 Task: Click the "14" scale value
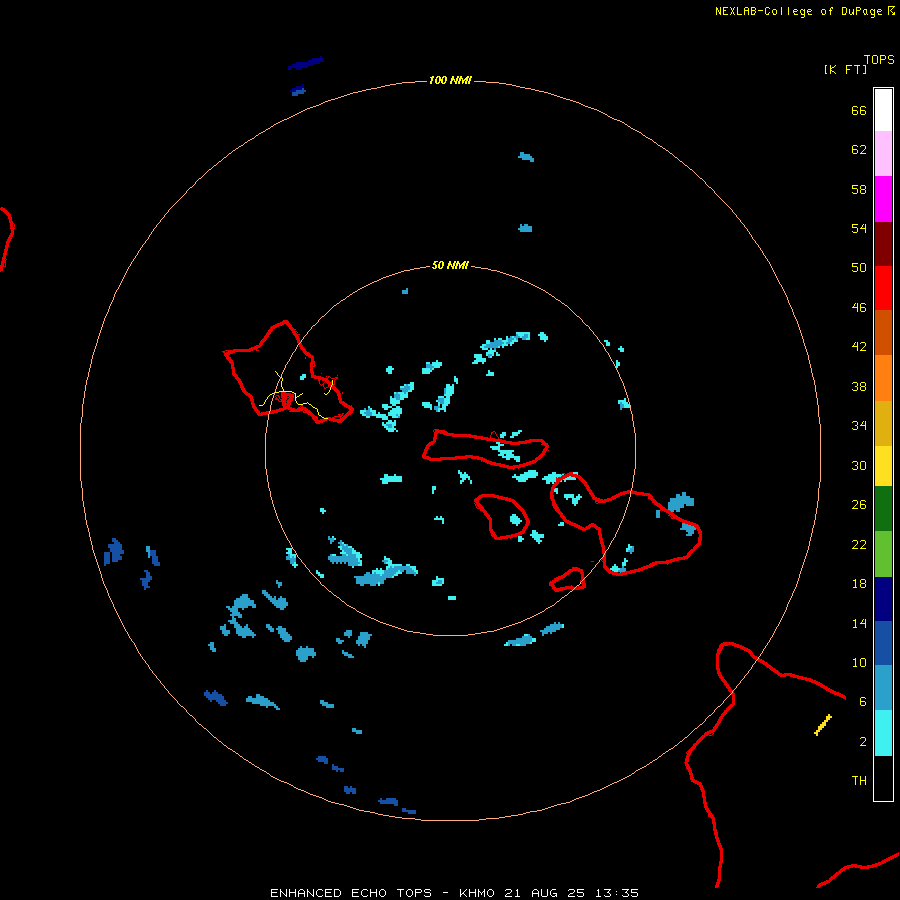point(859,623)
